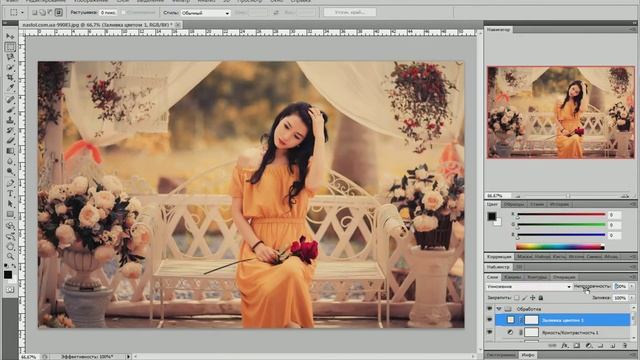This screenshot has width=640, height=360.
Task: Select the Blur tool
Action: click(10, 161)
